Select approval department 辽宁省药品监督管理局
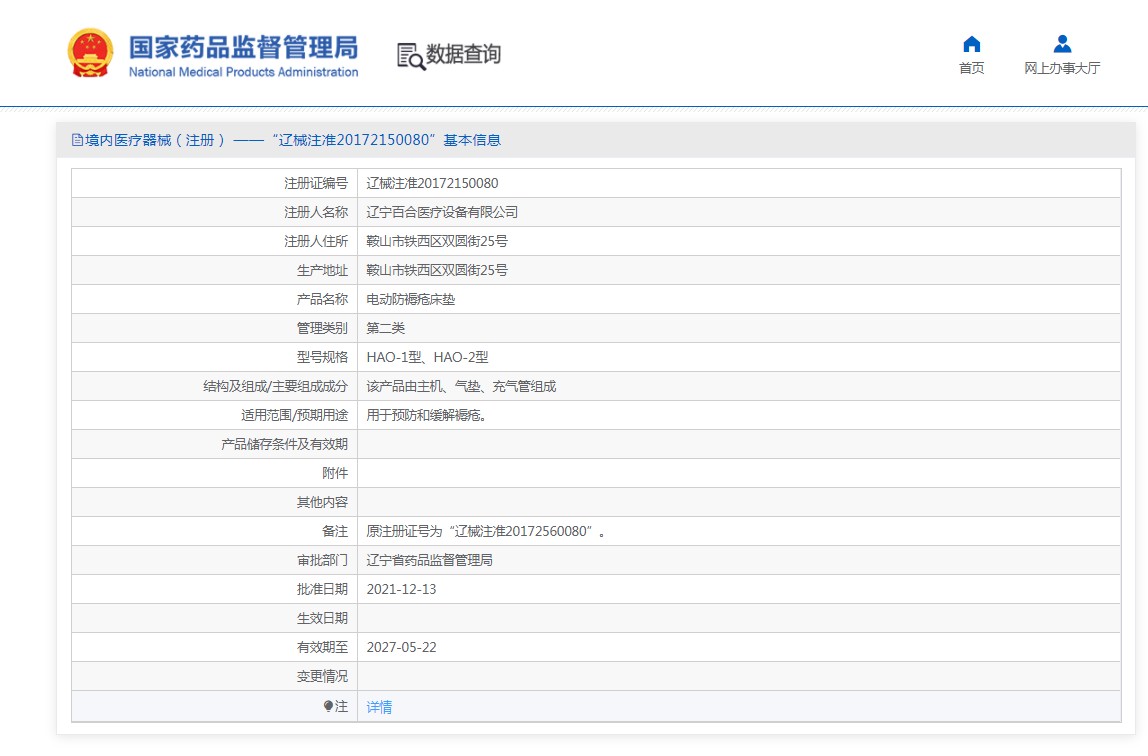The width and height of the screenshot is (1148, 756). [430, 560]
